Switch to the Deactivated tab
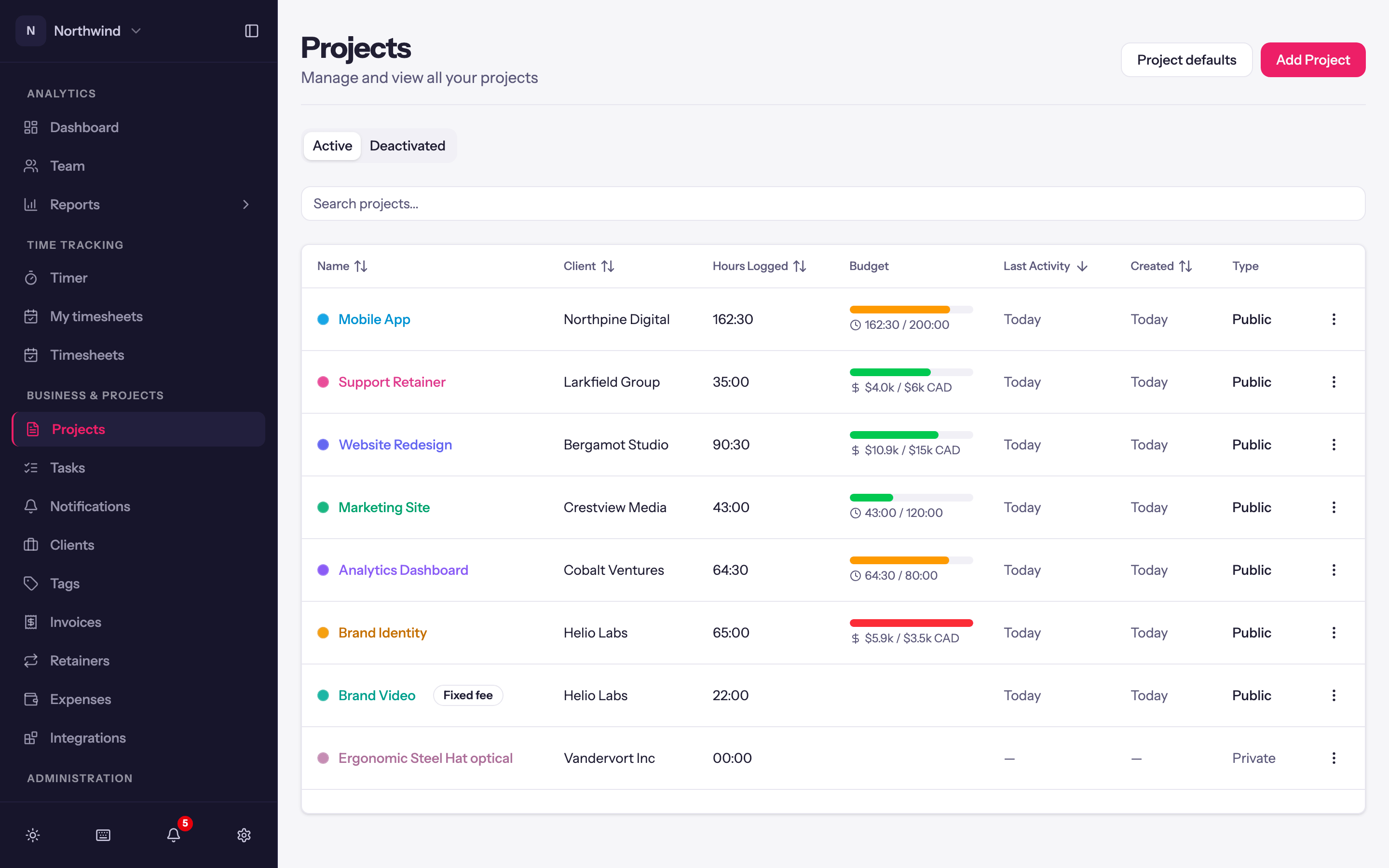Image resolution: width=1389 pixels, height=868 pixels. [407, 146]
